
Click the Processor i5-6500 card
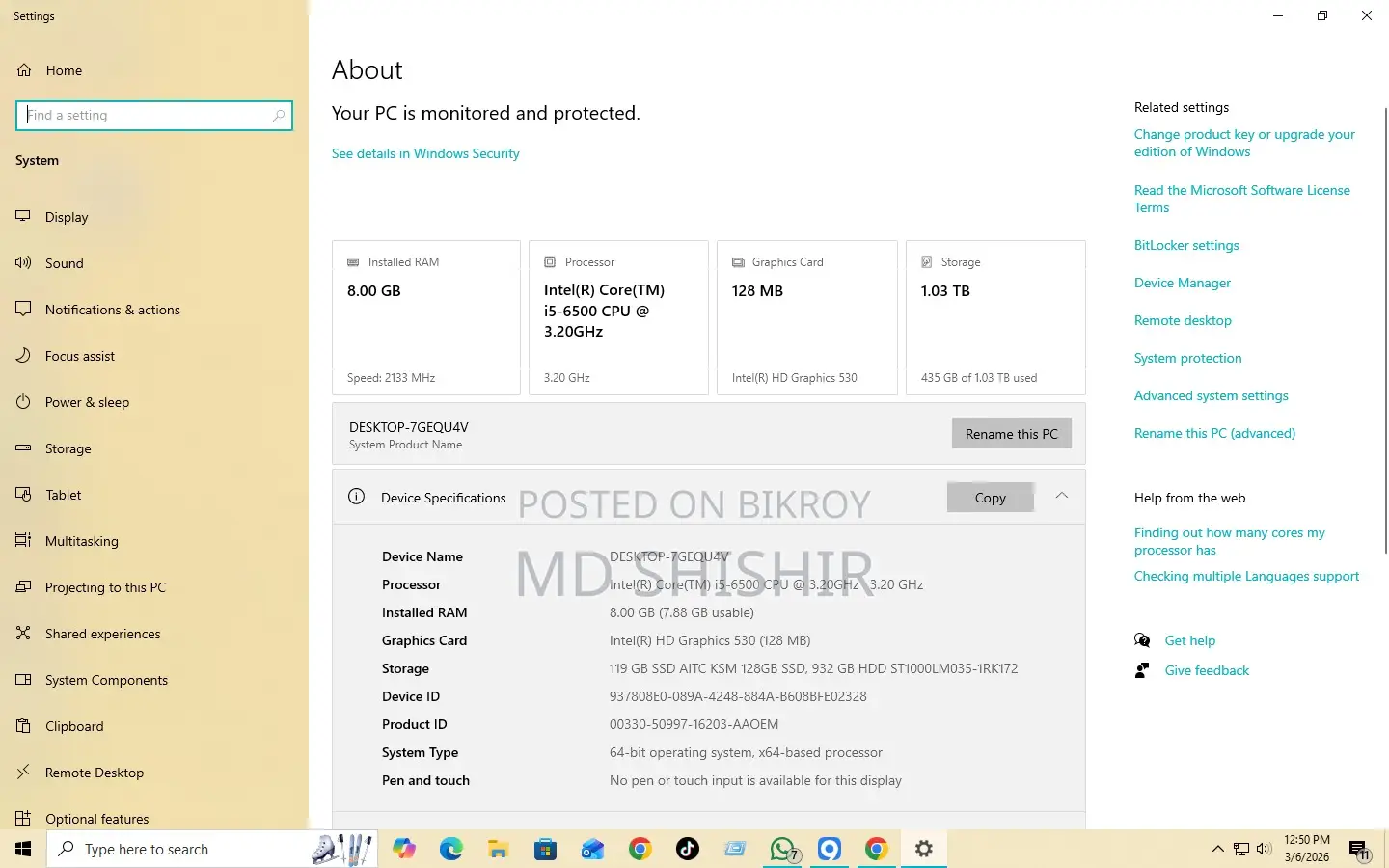click(x=618, y=317)
